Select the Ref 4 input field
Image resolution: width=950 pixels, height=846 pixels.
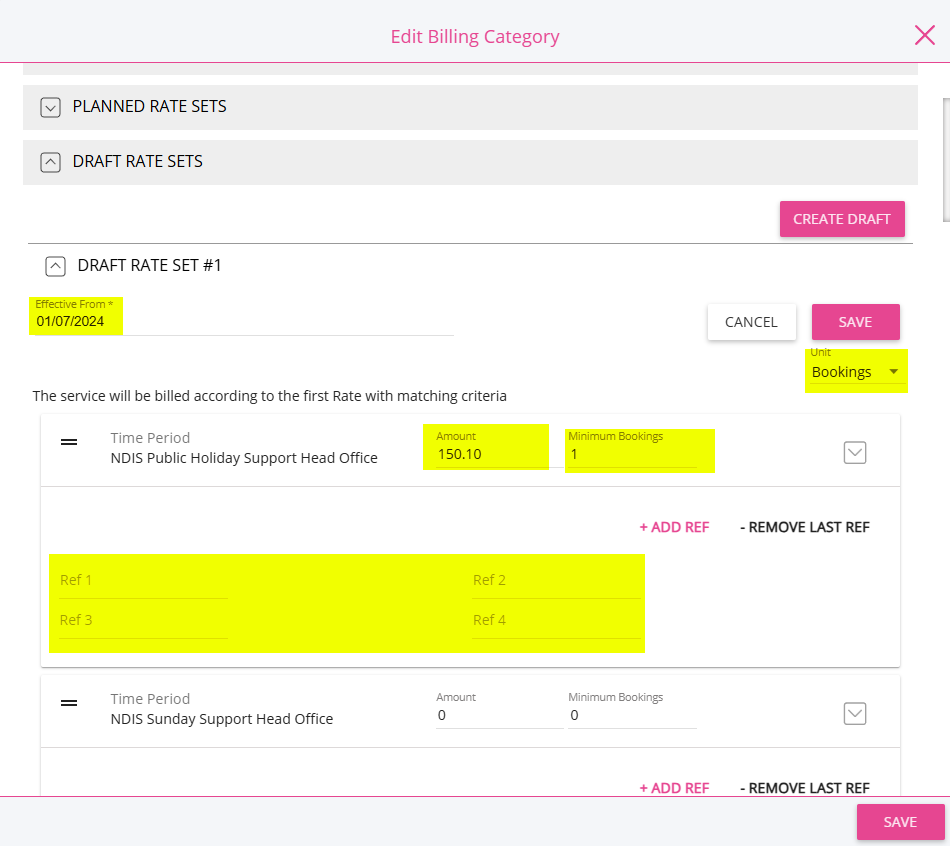556,621
